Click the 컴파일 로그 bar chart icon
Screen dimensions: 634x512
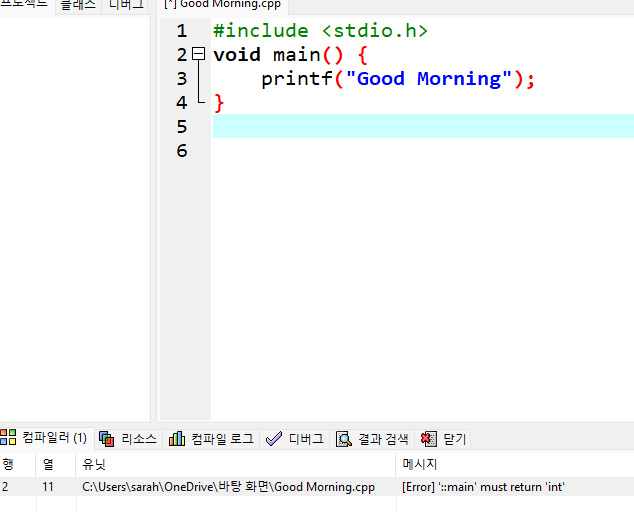coord(177,438)
